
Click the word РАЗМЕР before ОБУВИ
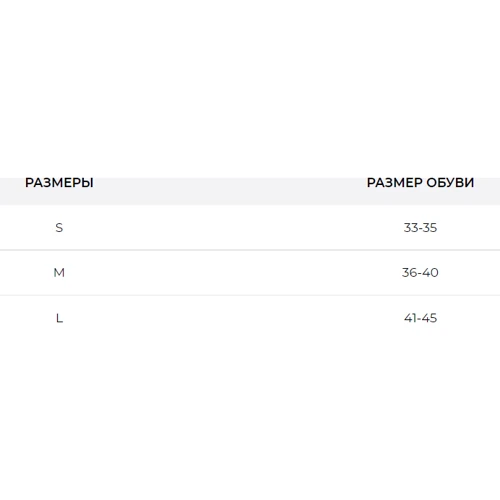point(394,183)
